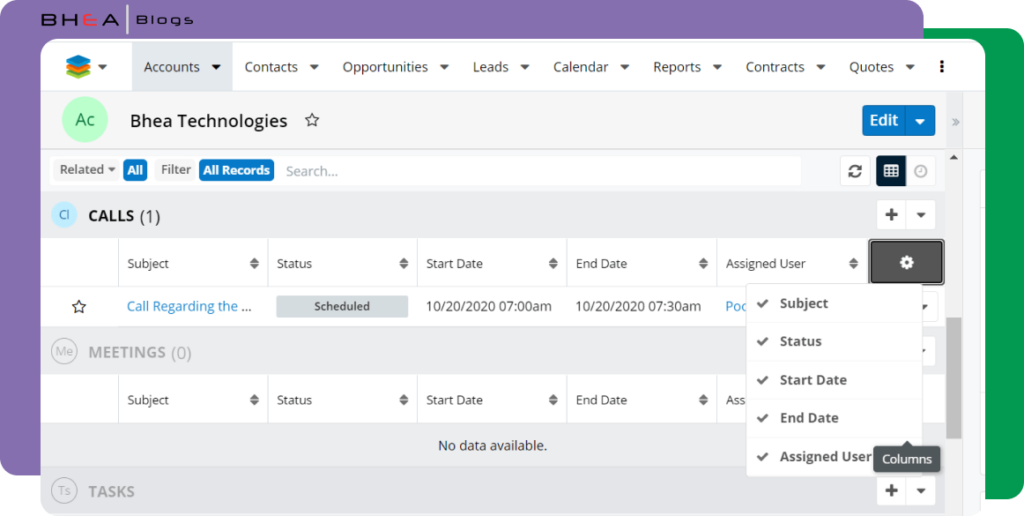
Task: Open the Edit actions dropdown arrow
Action: (920, 121)
